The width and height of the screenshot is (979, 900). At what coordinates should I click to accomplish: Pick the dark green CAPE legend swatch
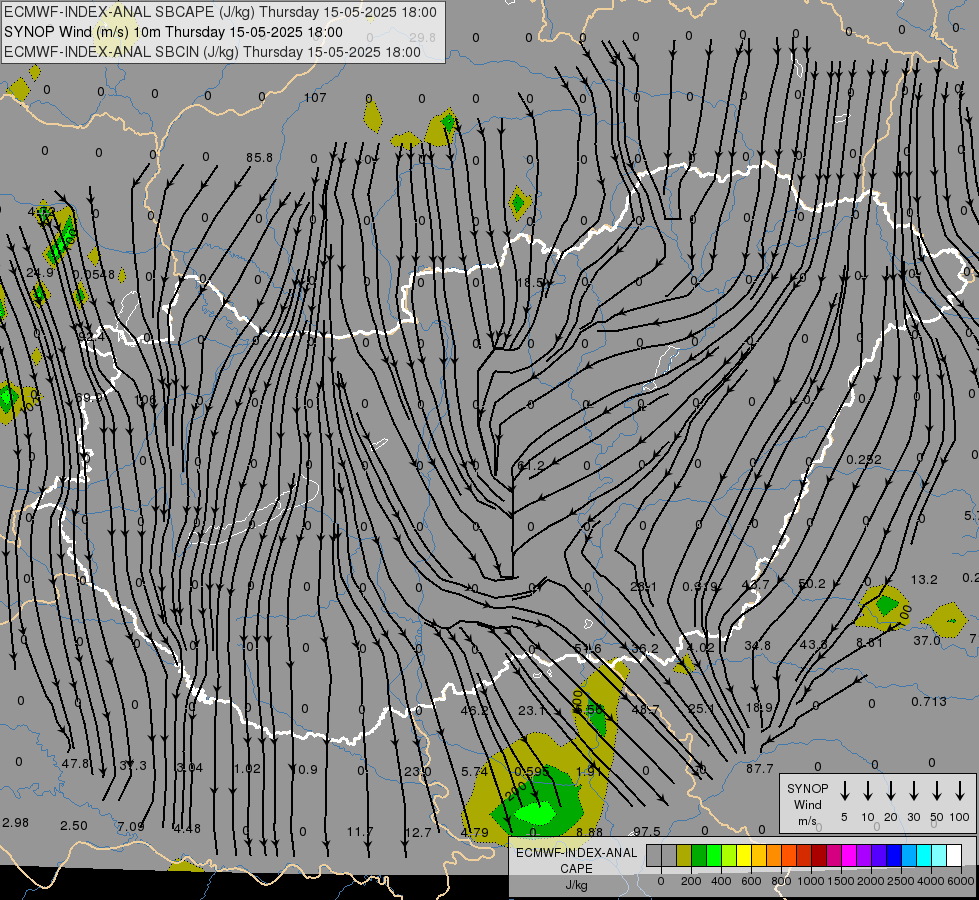[699, 855]
